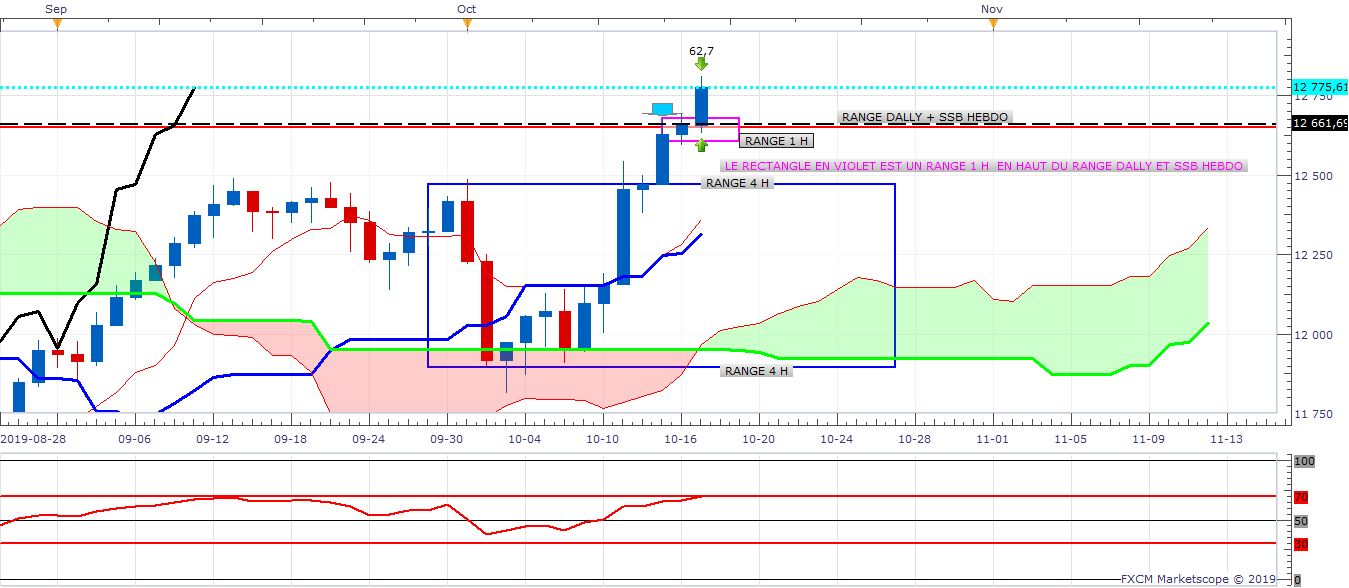
Task: Select the green up arrow under the violet rectangle
Action: [x=702, y=146]
